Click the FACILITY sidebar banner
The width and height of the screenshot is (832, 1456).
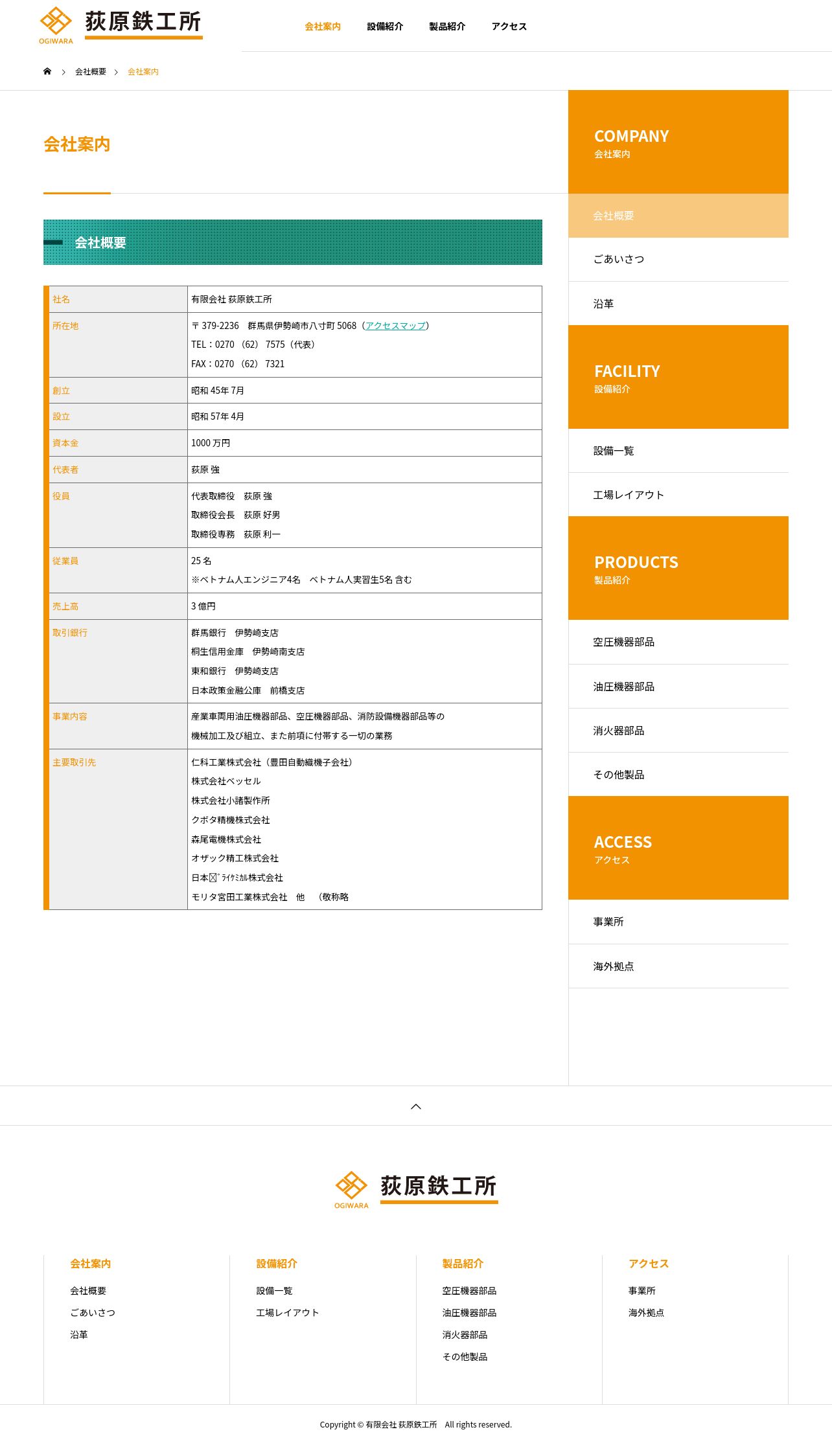pyautogui.click(x=678, y=377)
